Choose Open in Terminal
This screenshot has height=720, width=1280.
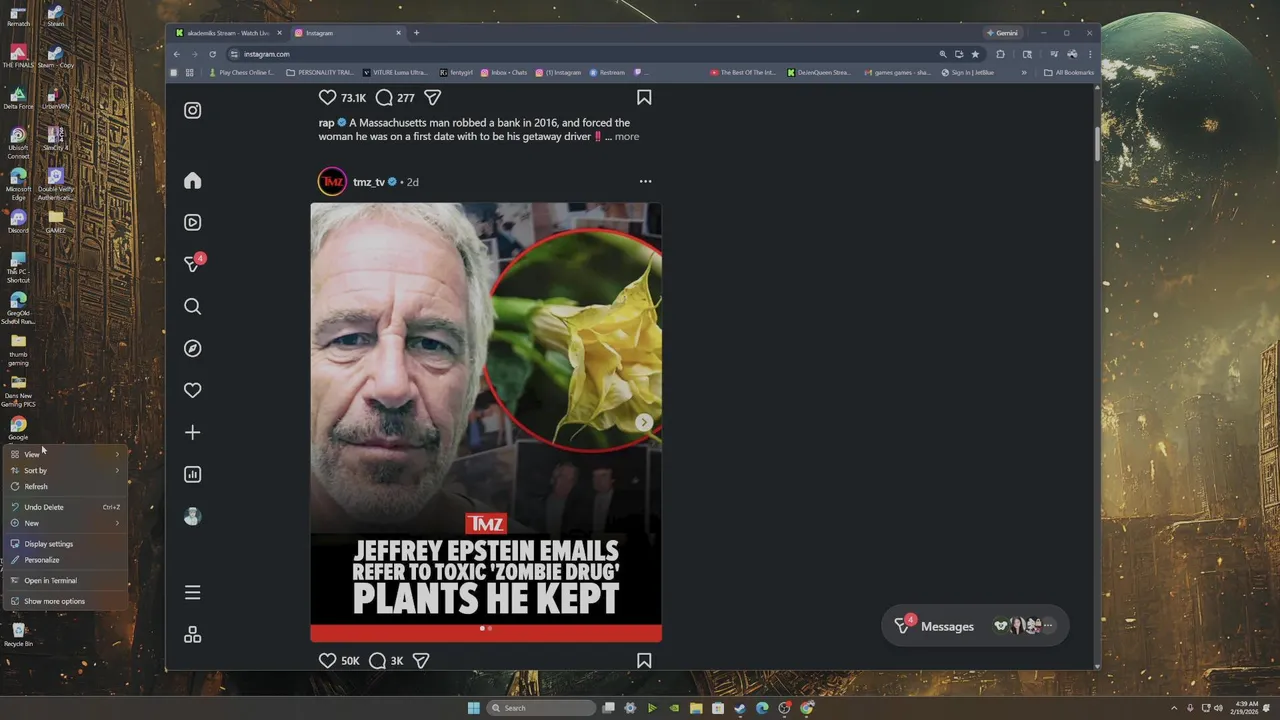pos(65,580)
